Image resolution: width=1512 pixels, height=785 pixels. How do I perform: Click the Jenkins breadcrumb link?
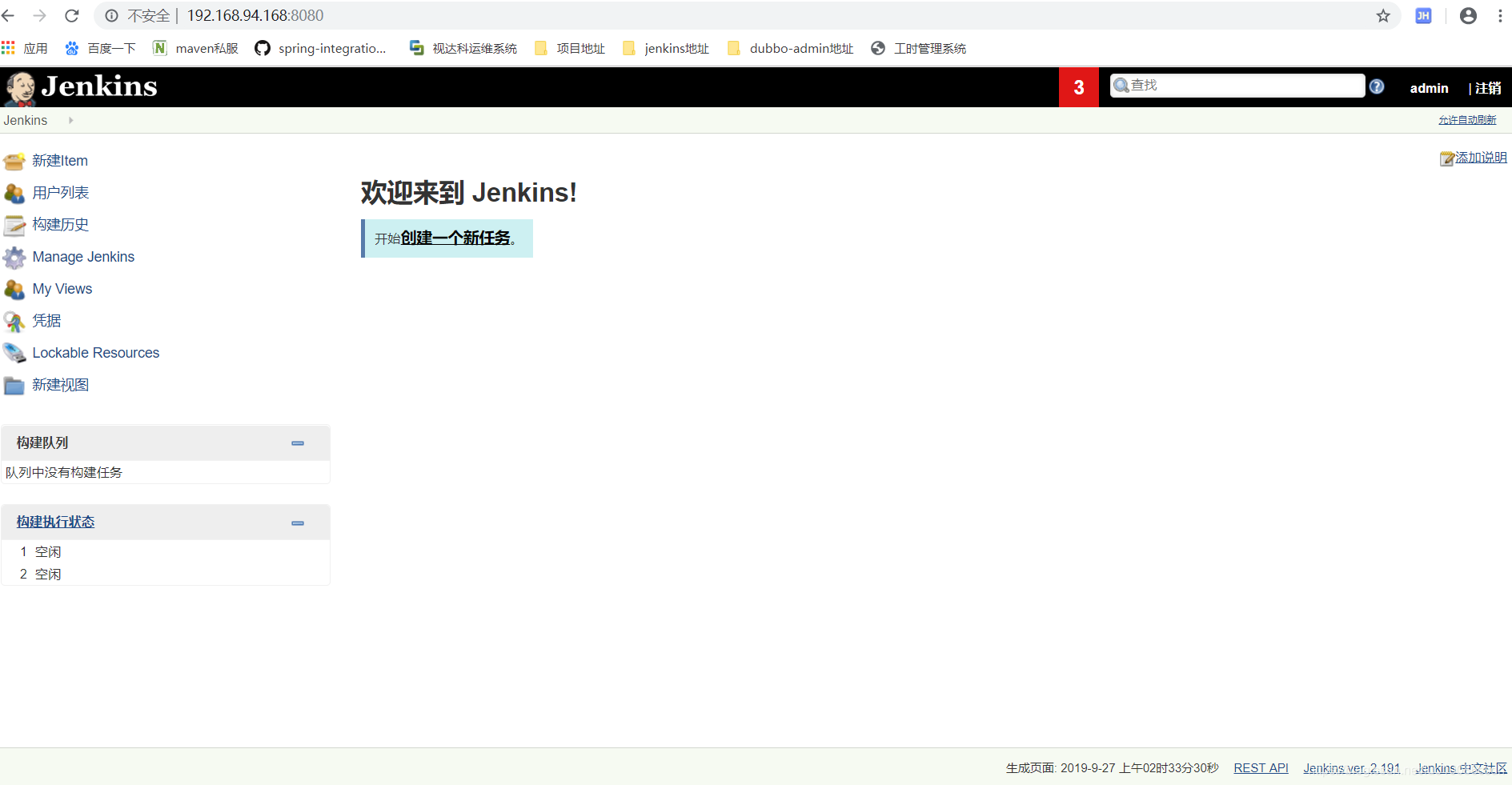click(26, 120)
